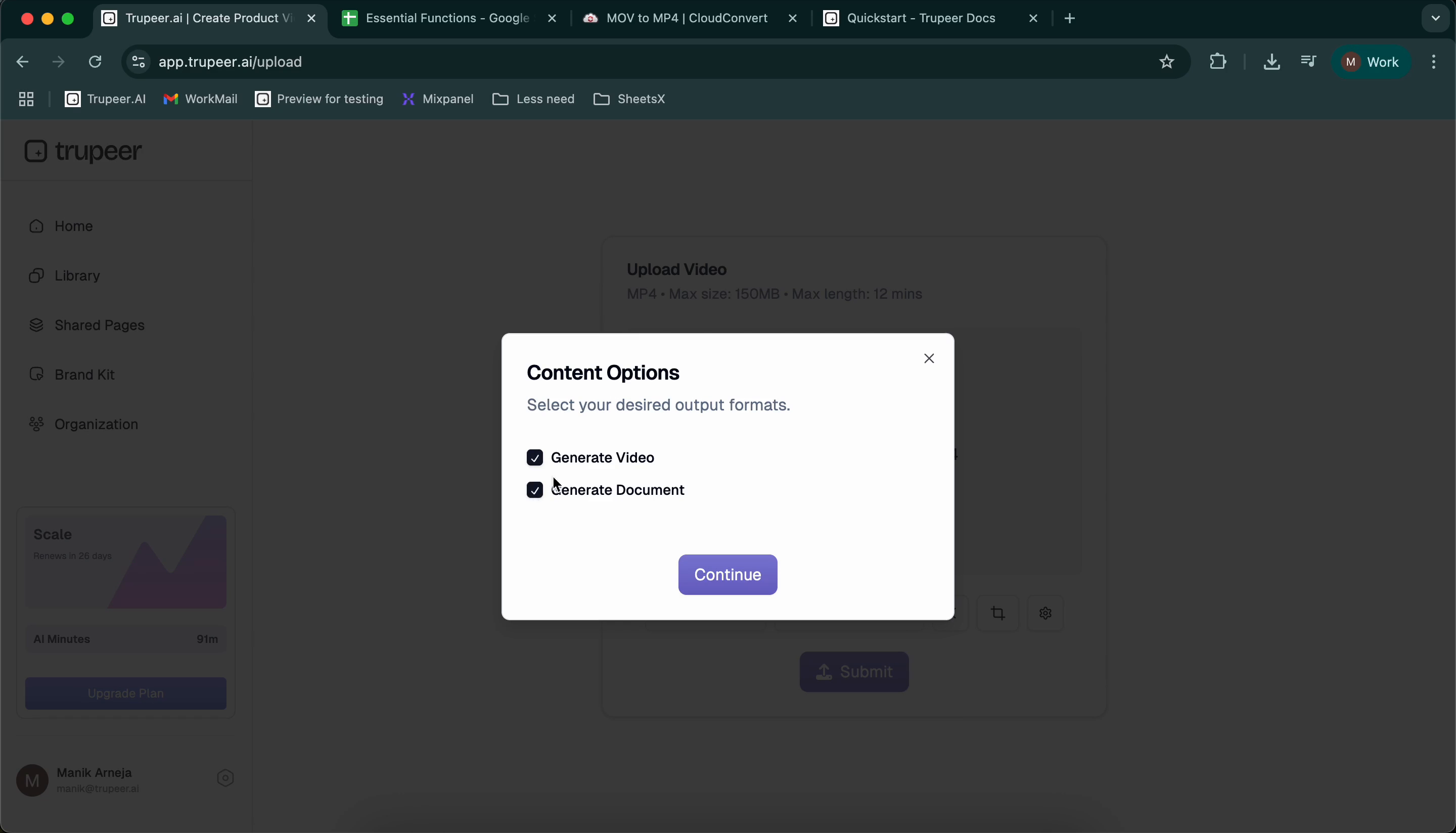Screen dimensions: 1456x833
Task: Click the Continue button in Content Options
Action: pos(727,574)
